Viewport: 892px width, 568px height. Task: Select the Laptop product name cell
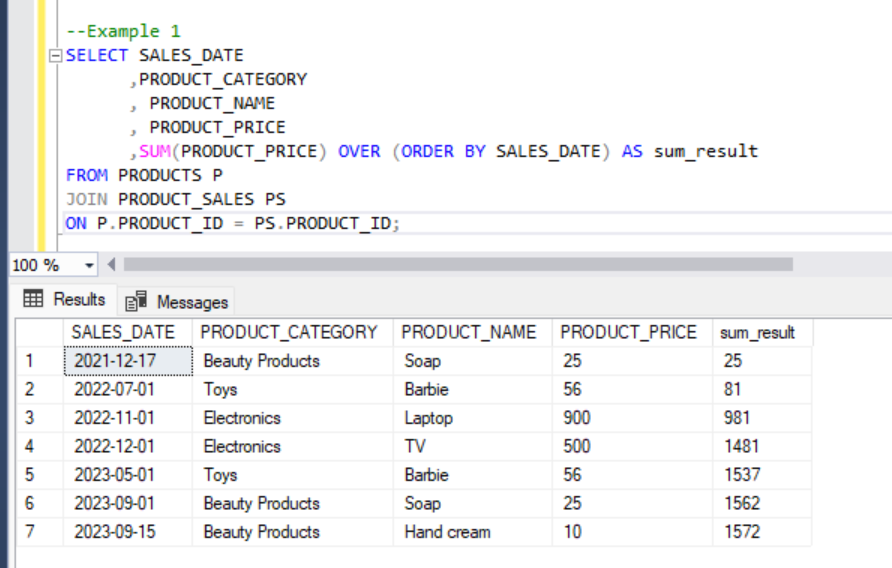click(x=429, y=418)
